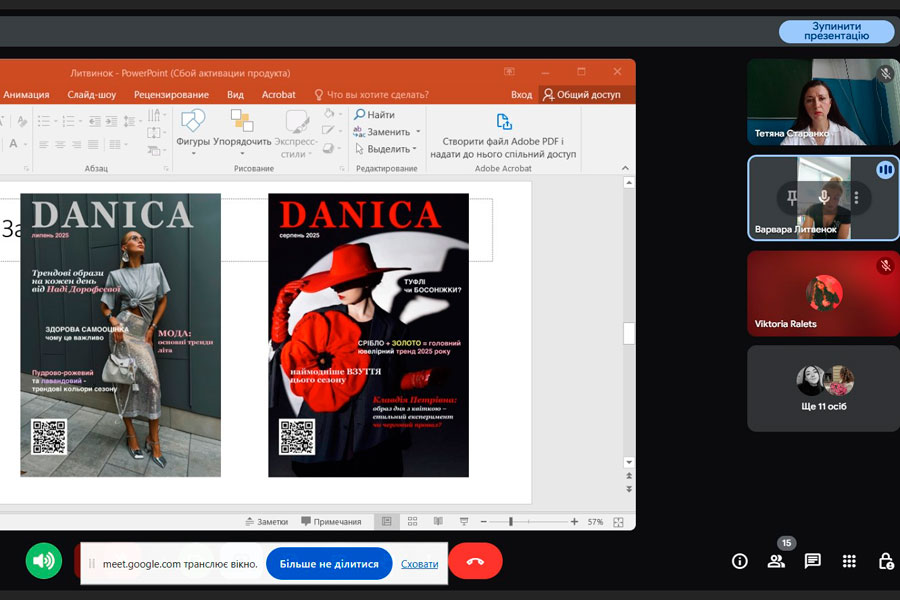Switch to slide sorter view
Image resolution: width=900 pixels, height=600 pixels.
coord(412,522)
